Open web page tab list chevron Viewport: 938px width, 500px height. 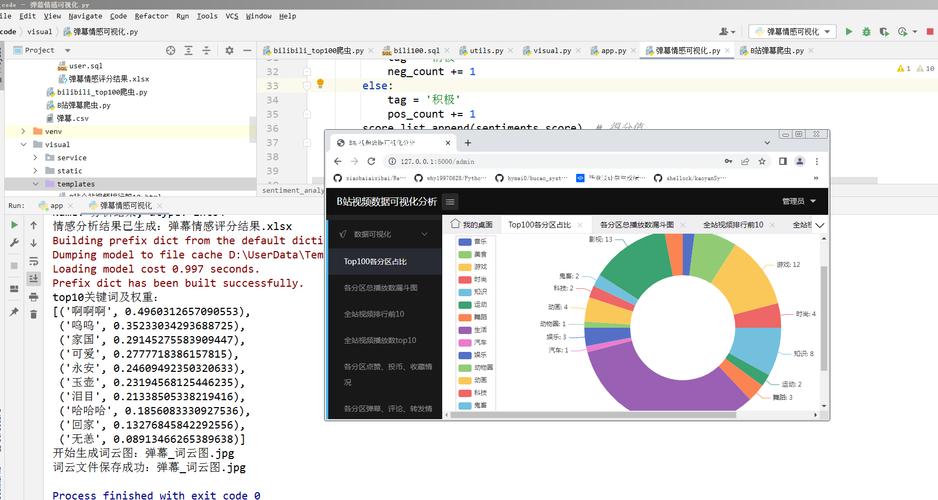click(x=820, y=225)
